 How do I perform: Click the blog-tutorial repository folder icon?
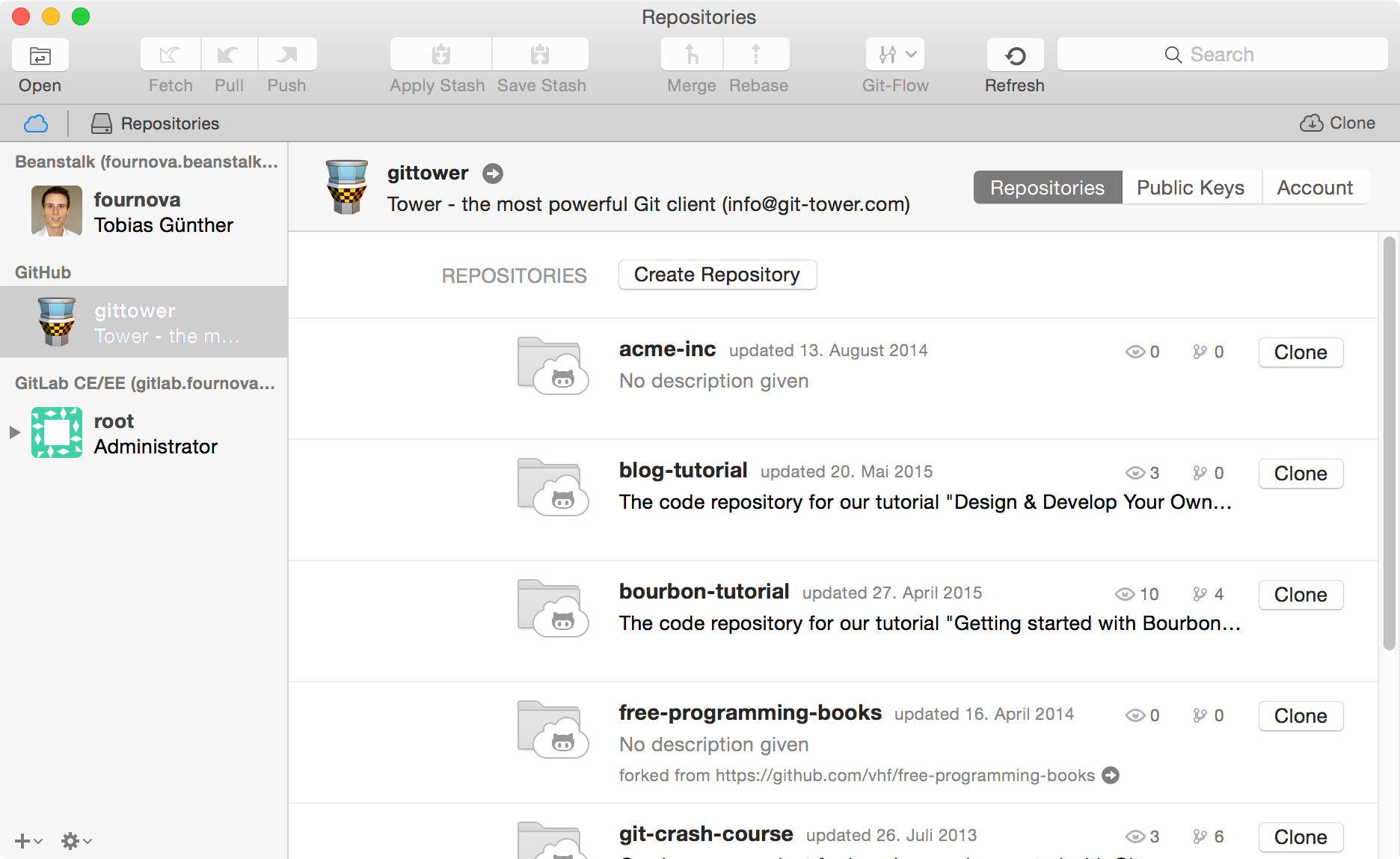pyautogui.click(x=553, y=487)
